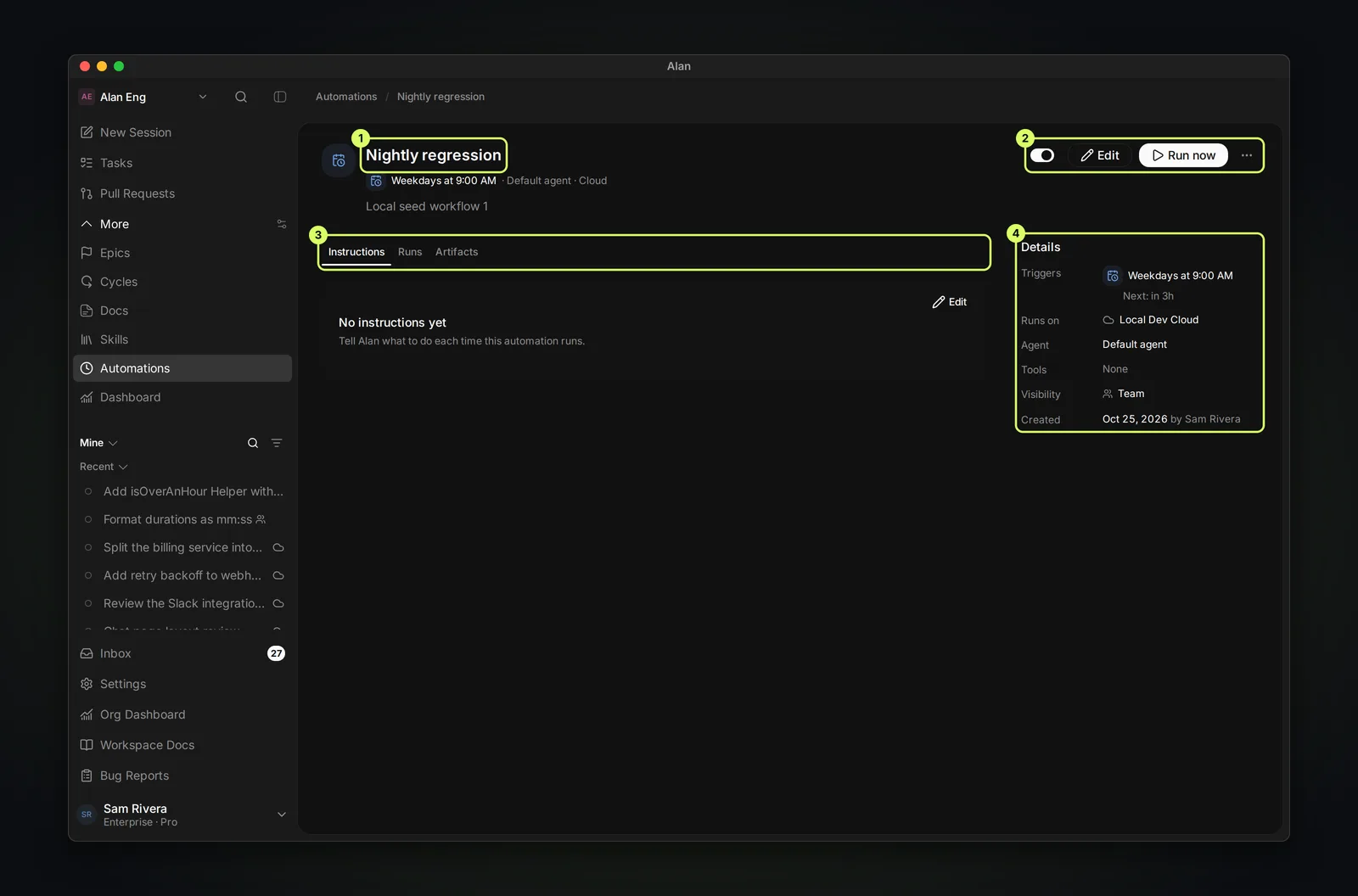This screenshot has width=1358, height=896.
Task: Click the more options ellipsis beside Run now
Action: (1247, 155)
